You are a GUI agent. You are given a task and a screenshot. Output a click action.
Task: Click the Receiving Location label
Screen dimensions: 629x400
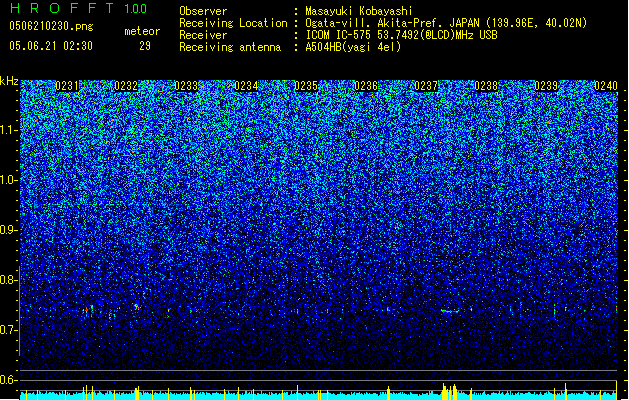(x=233, y=23)
